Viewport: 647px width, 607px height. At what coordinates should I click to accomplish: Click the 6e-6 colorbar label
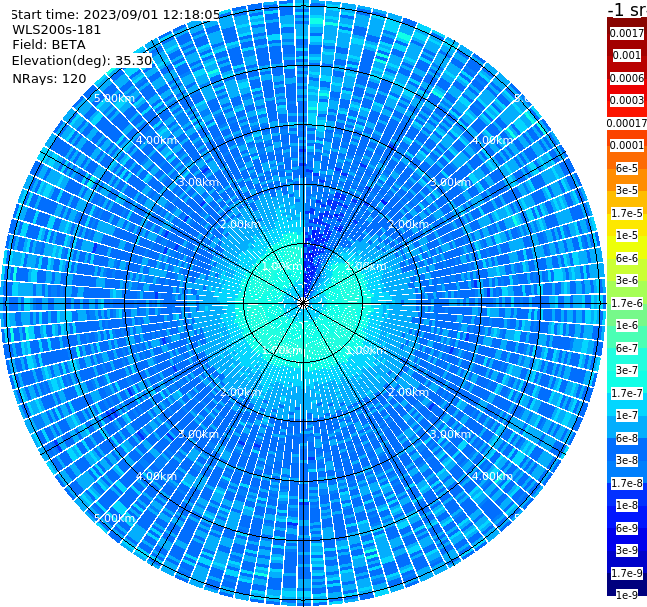pyautogui.click(x=627, y=258)
